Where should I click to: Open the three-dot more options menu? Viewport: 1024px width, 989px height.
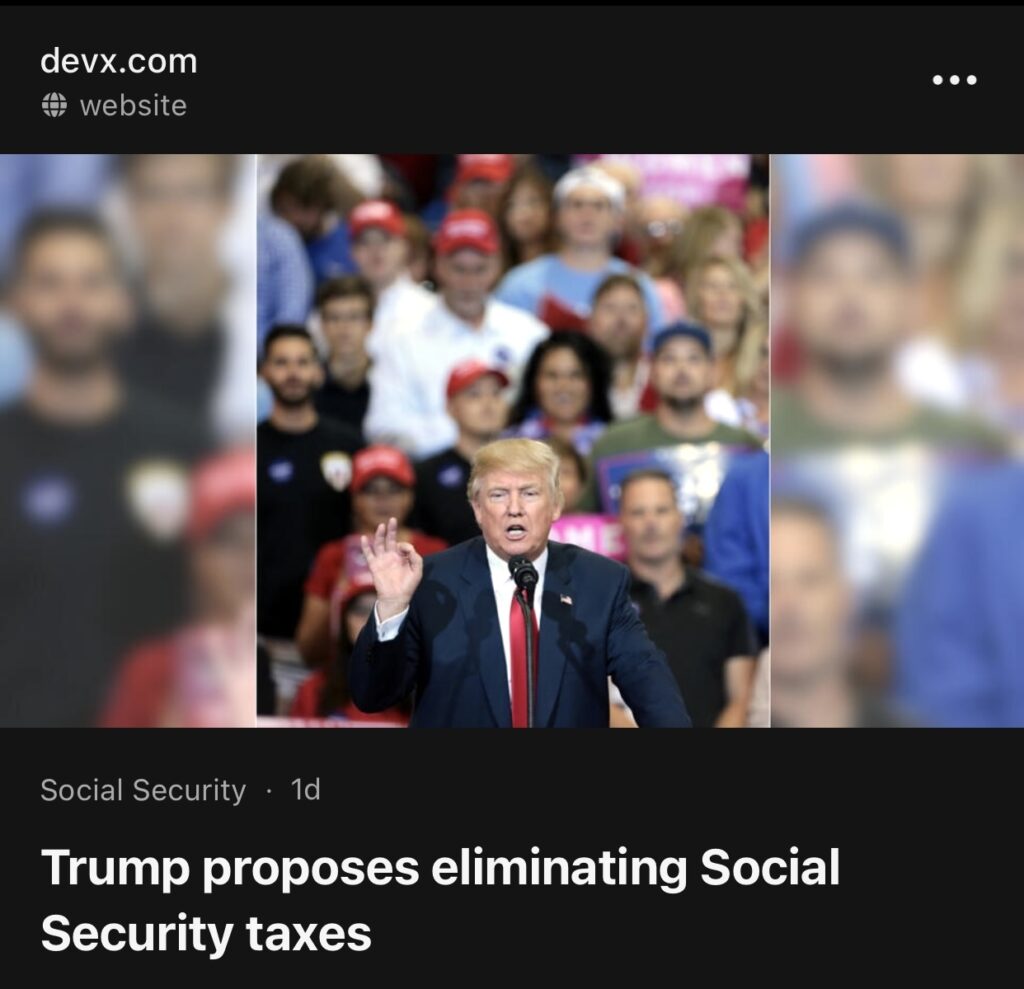[954, 80]
